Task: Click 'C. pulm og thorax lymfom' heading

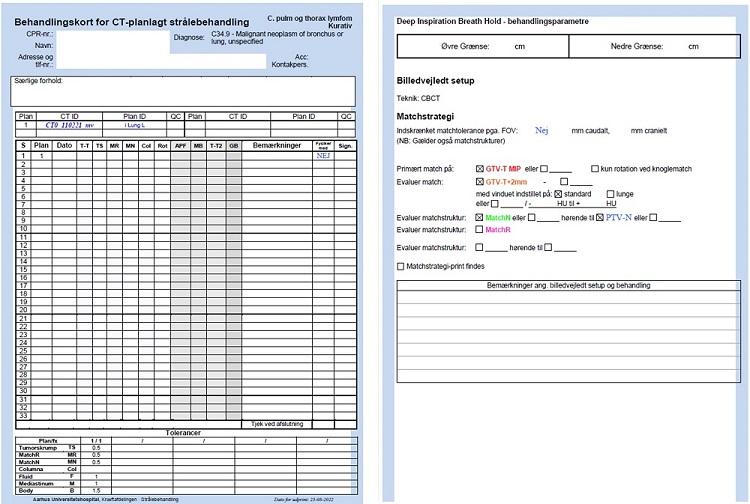Action: [x=309, y=18]
